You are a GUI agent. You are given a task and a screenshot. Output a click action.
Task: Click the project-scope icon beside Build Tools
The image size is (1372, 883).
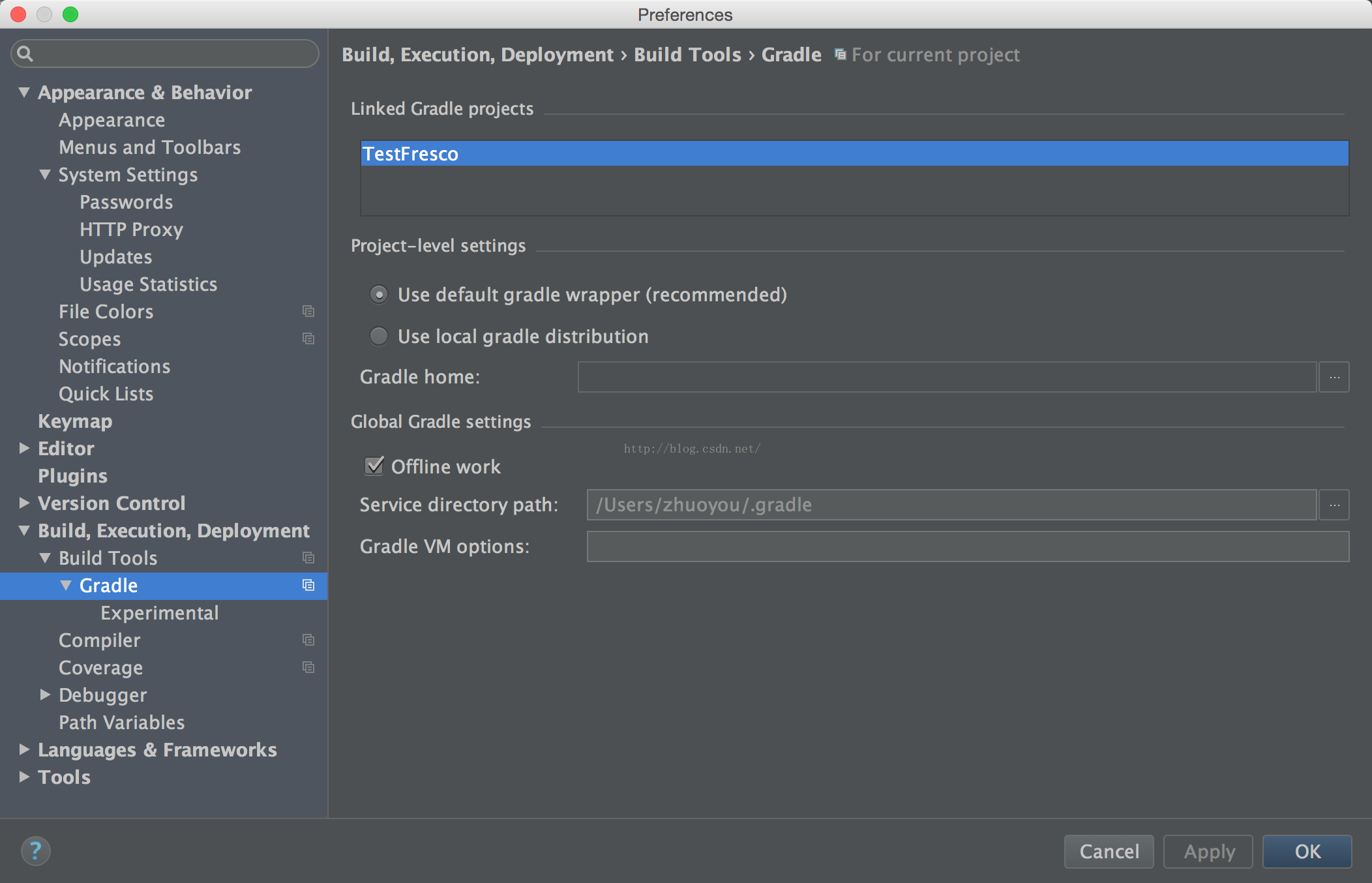coord(308,558)
